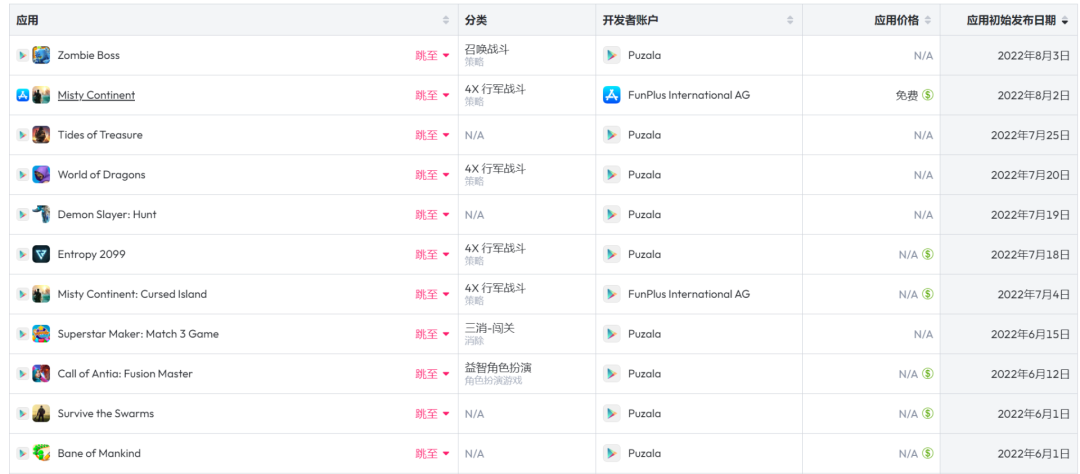This screenshot has width=1080, height=474.
Task: Click the Call of Antia app icon
Action: click(x=41, y=373)
